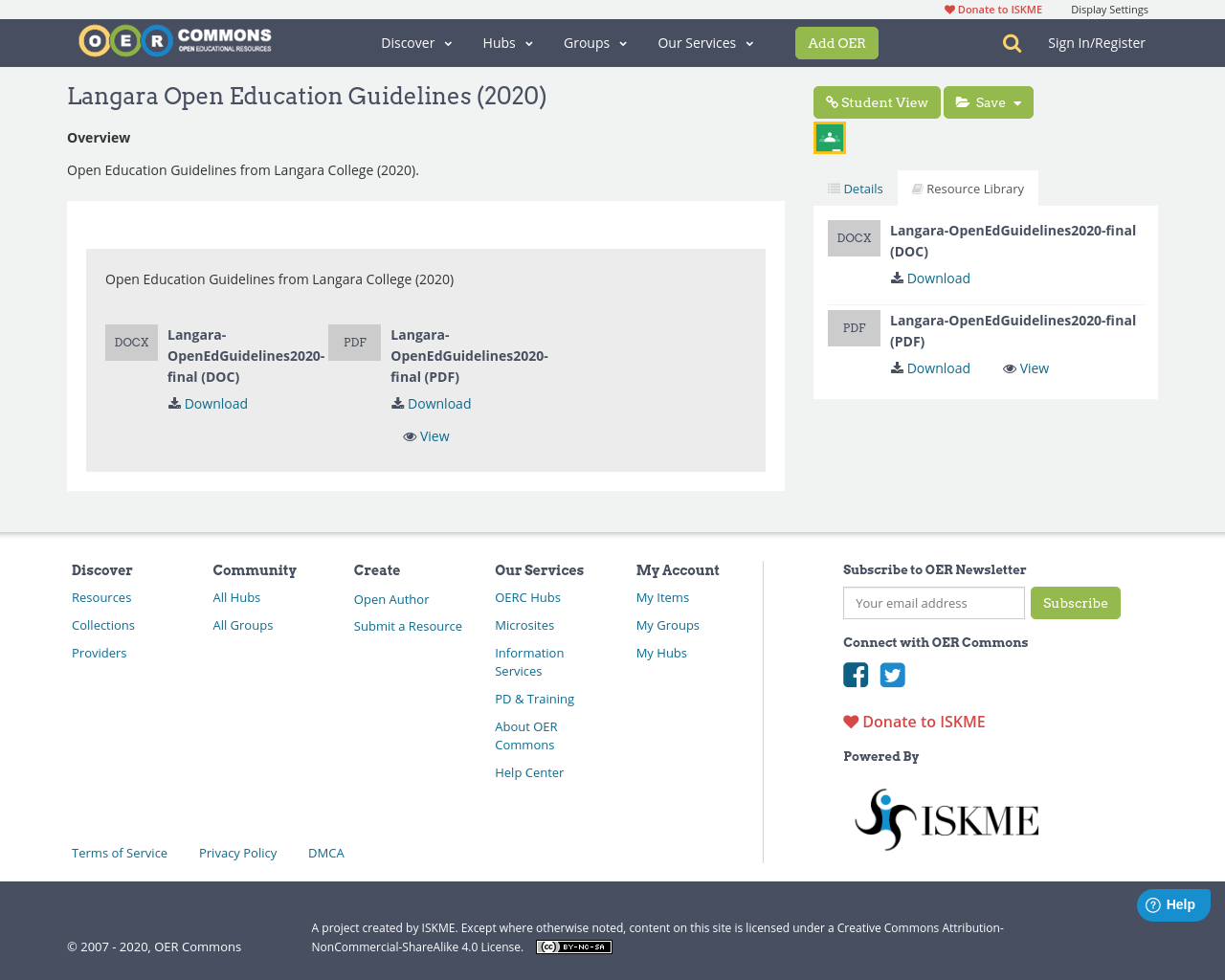The width and height of the screenshot is (1225, 980).
Task: Switch to the Details tab
Action: [856, 189]
